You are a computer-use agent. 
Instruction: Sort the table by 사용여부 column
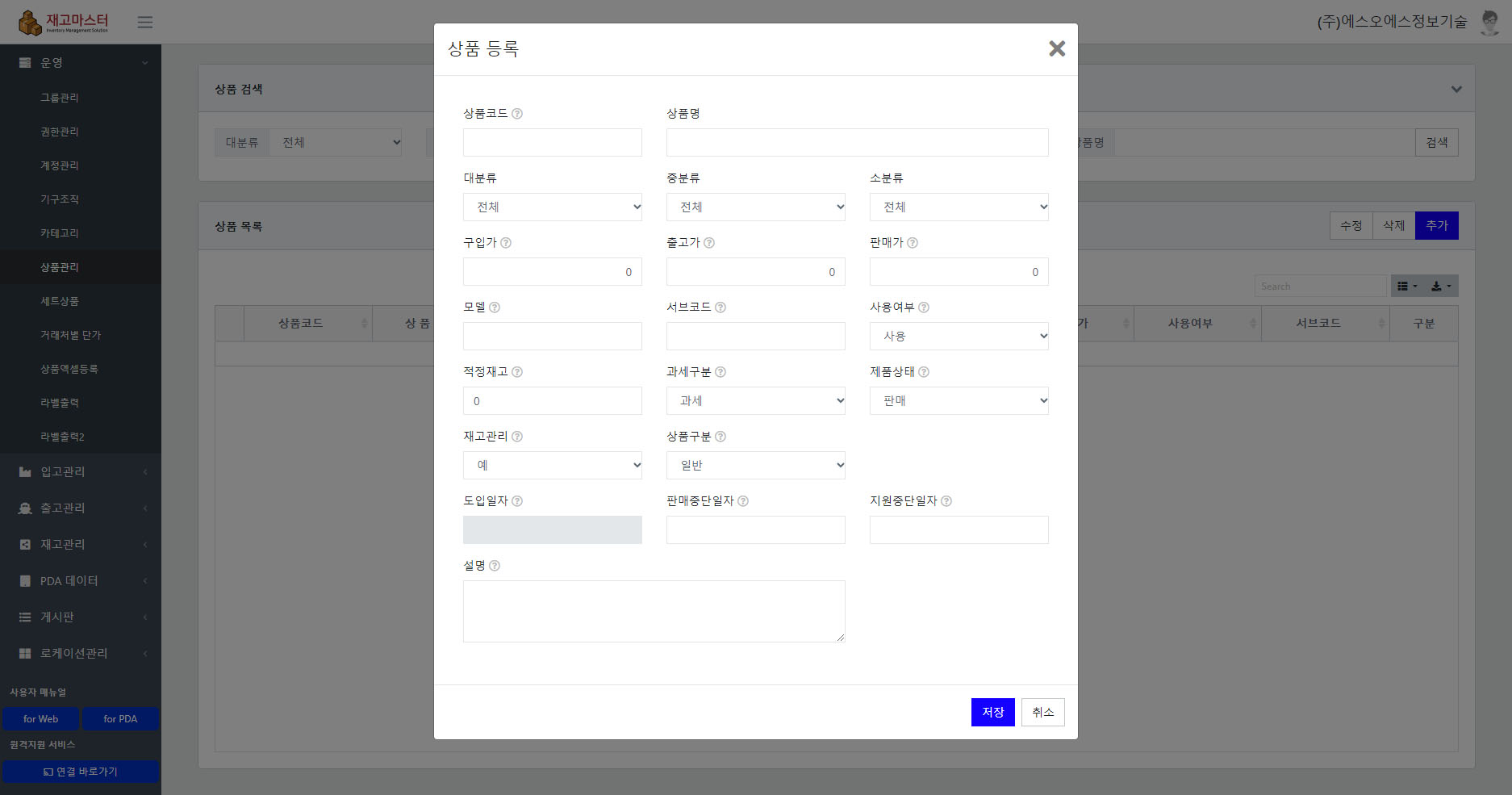coord(1197,324)
